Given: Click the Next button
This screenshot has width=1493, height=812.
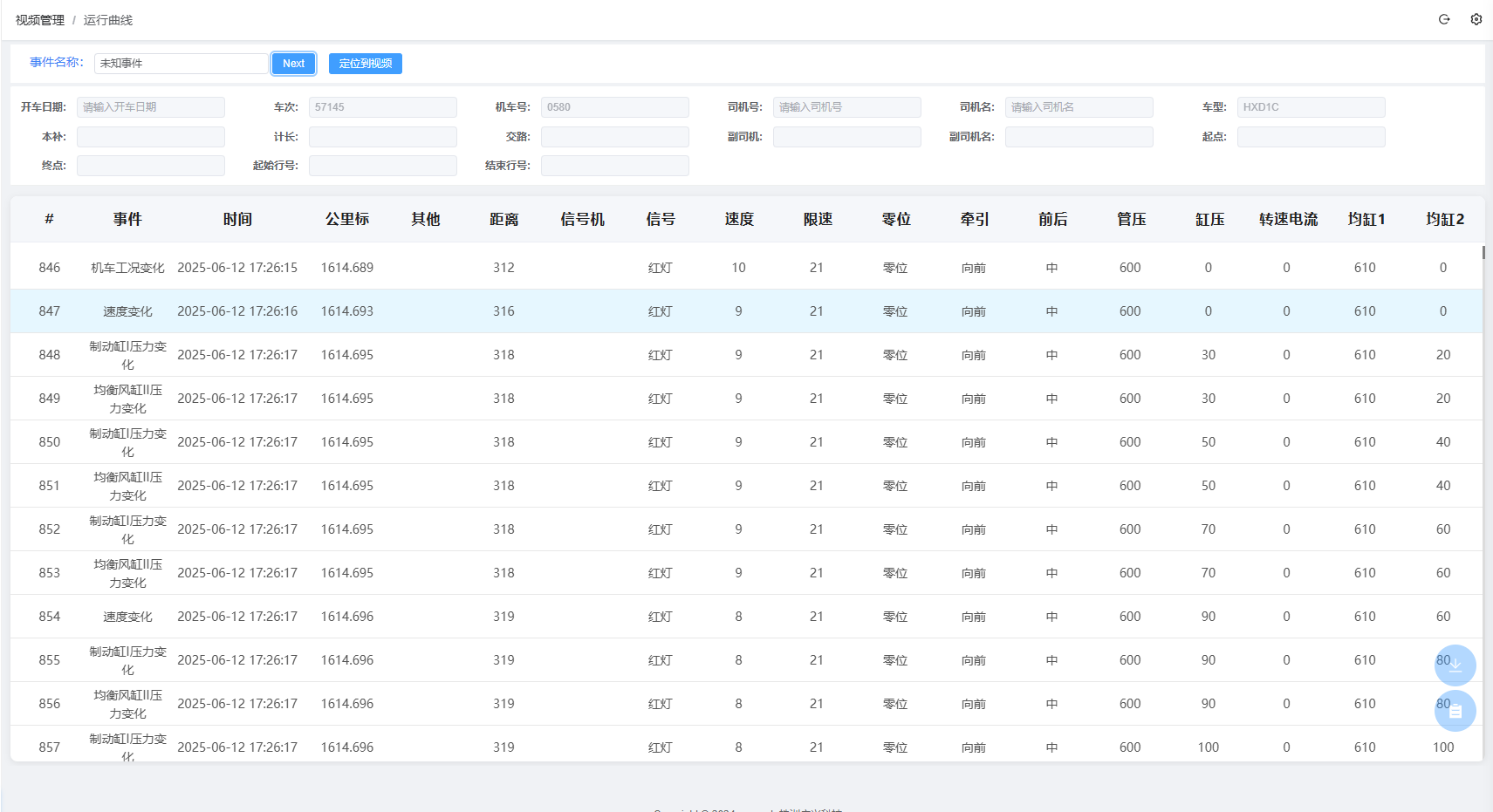Looking at the screenshot, I should tap(293, 63).
